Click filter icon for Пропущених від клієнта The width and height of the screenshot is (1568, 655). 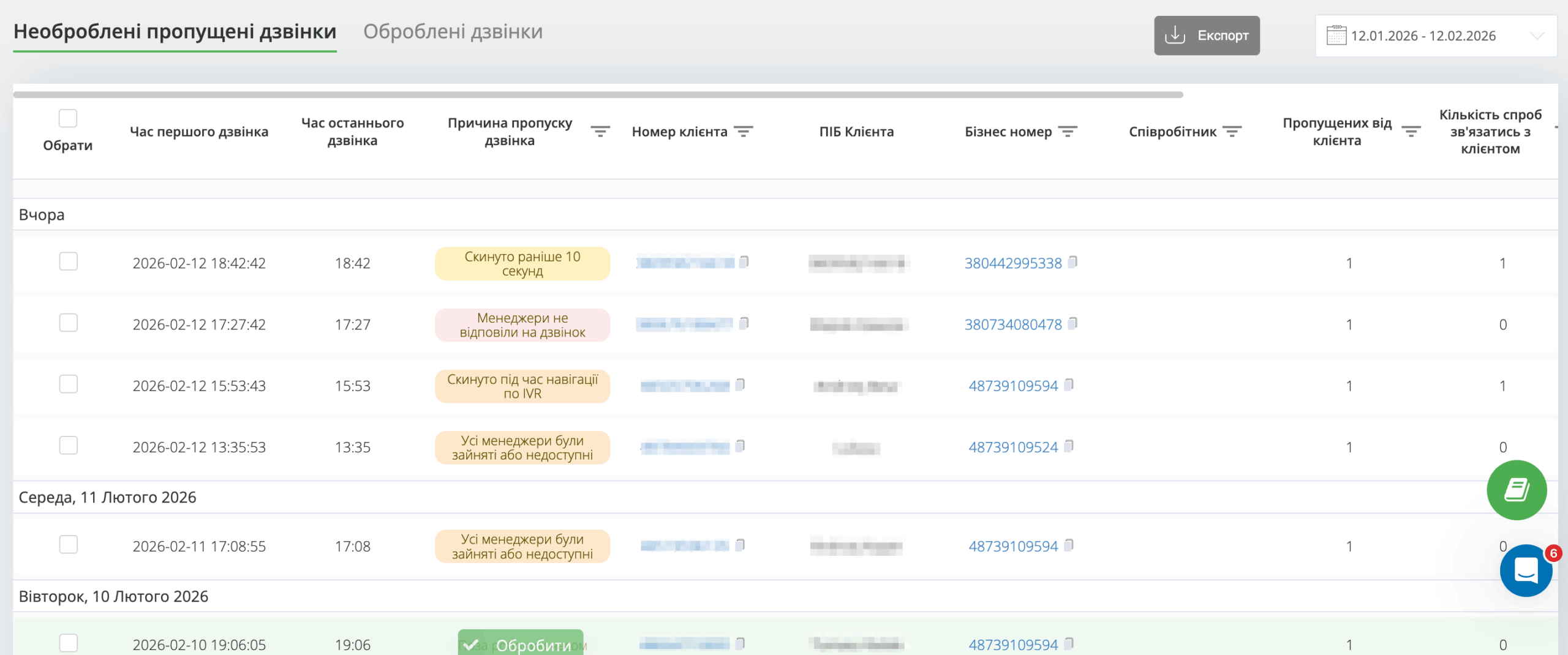1411,132
